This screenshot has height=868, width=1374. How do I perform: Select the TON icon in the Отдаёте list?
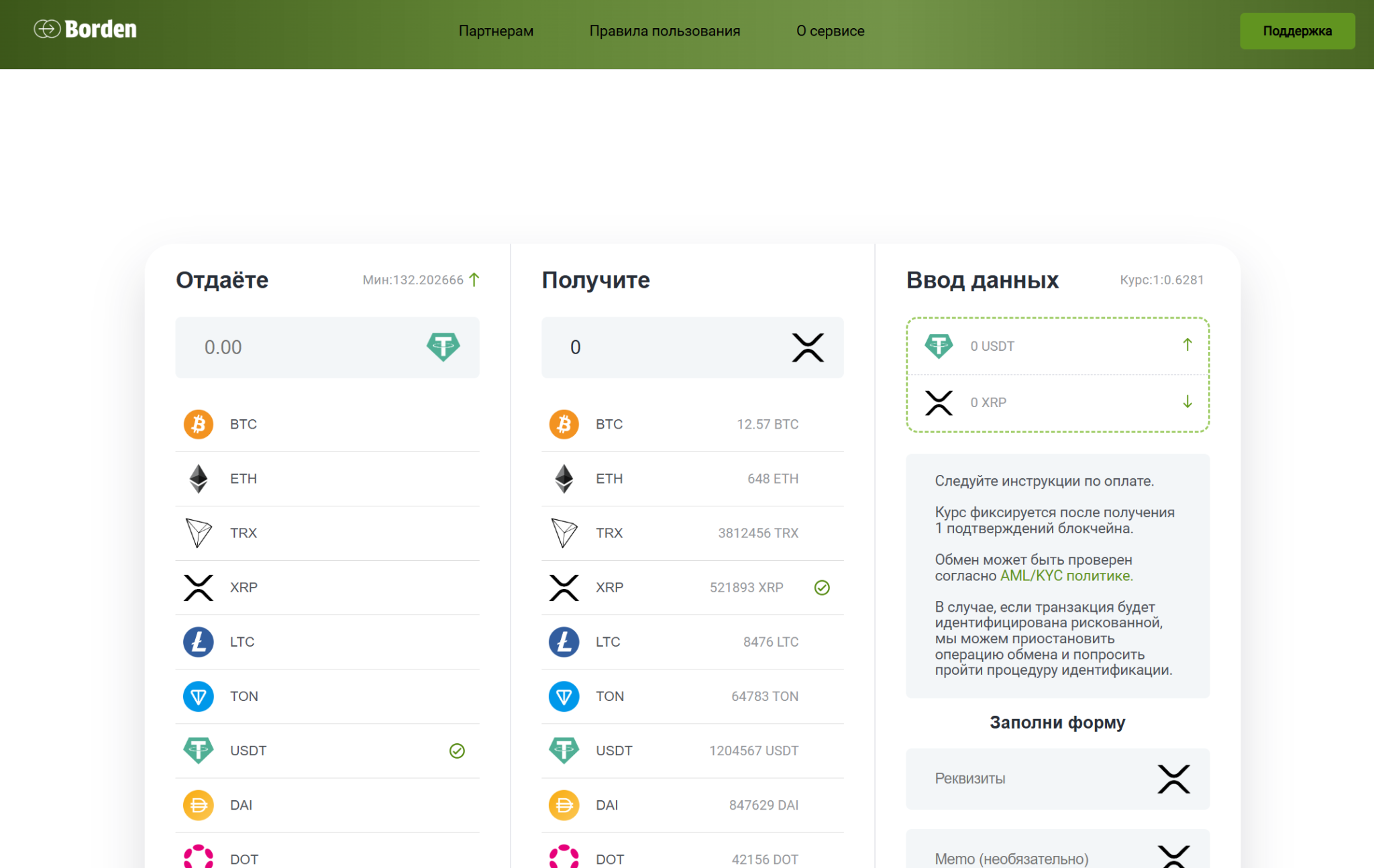click(x=199, y=696)
